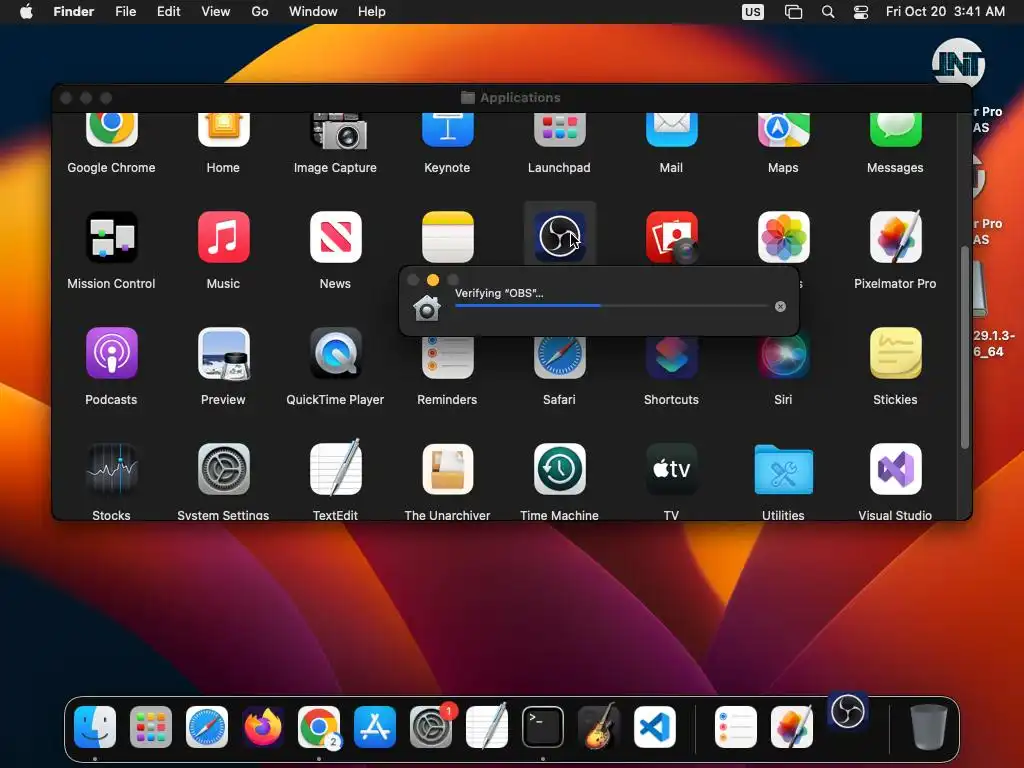Show the date and time panel

(x=945, y=12)
